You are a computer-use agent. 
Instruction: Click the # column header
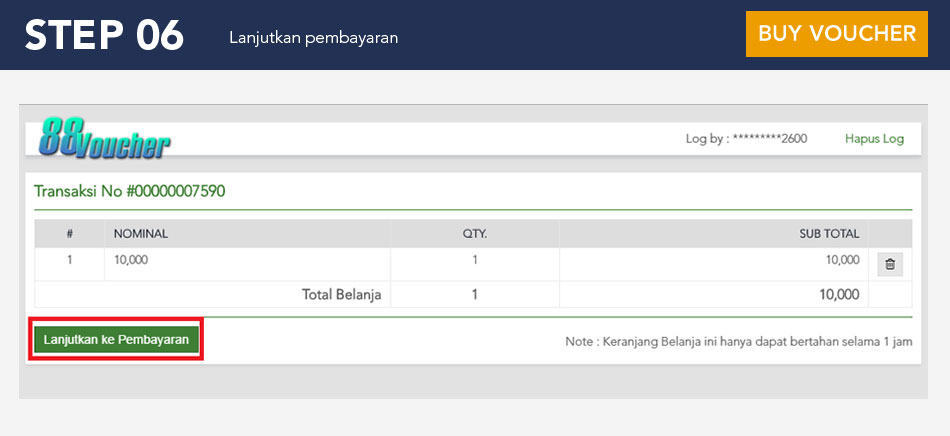(x=70, y=234)
